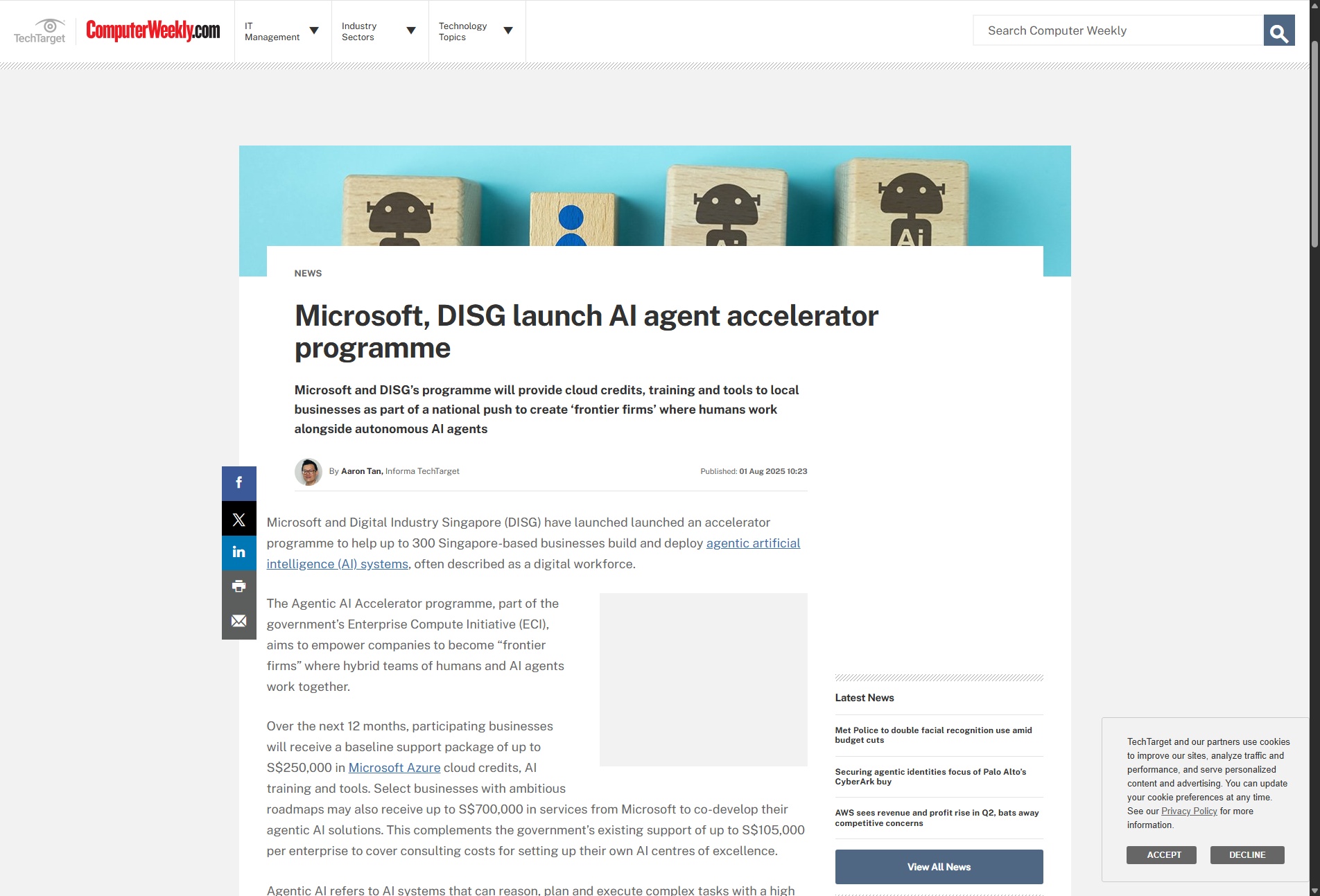Screen dimensions: 1320x896
Task: Expand the Industry Sectors dropdown arrow
Action: 411,30
